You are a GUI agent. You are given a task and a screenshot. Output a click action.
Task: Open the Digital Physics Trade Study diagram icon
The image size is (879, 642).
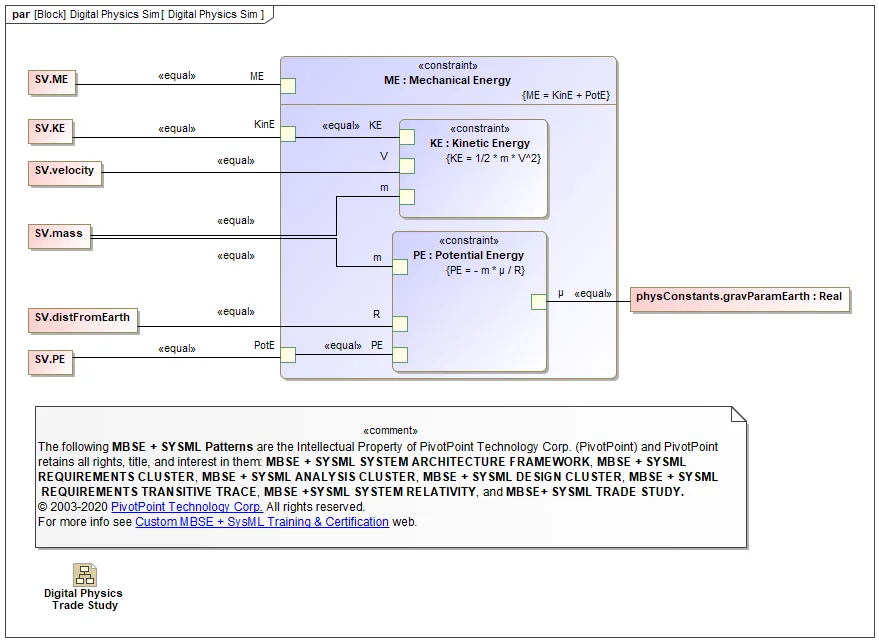tap(85, 575)
